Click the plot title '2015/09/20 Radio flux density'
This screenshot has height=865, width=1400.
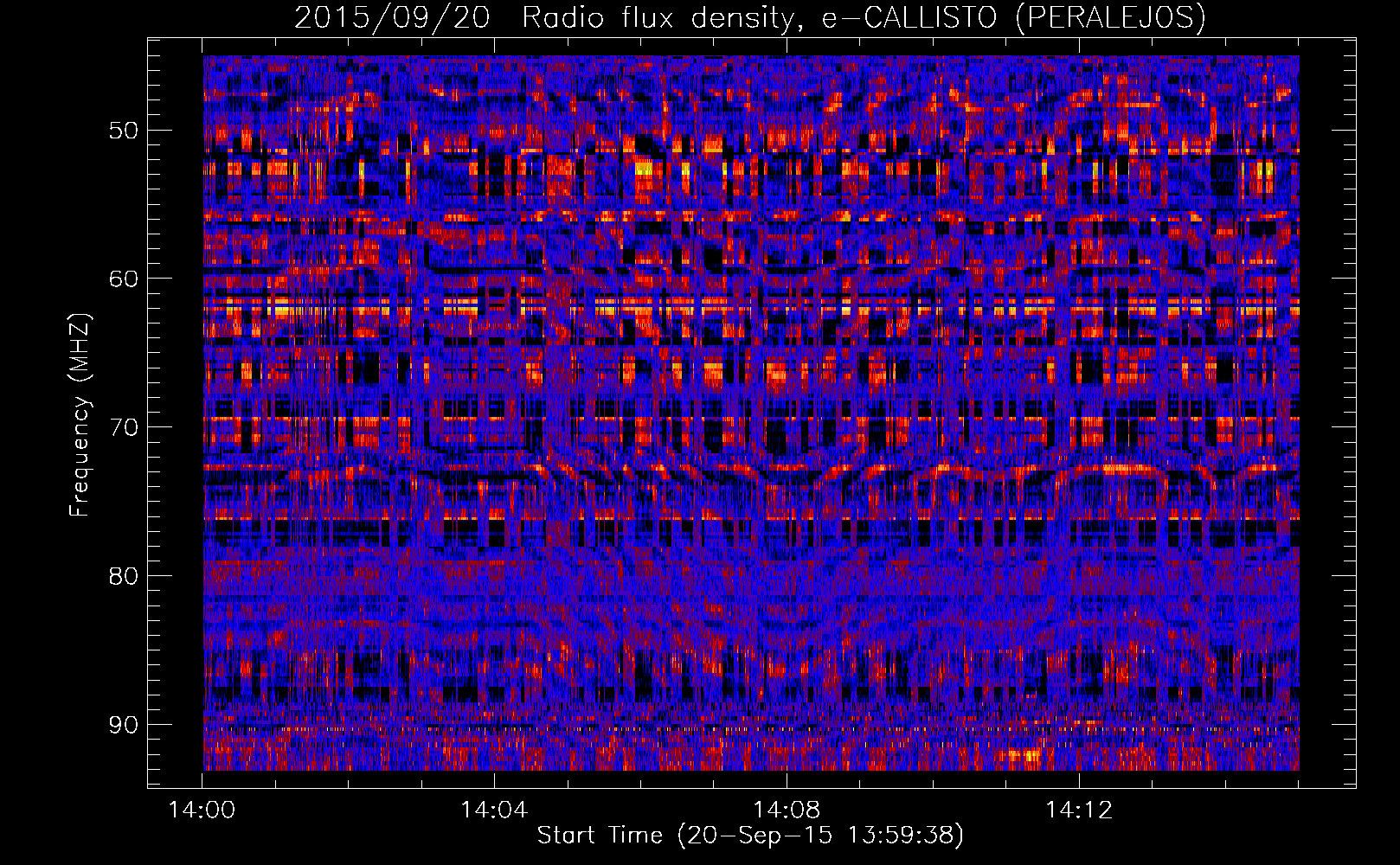(749, 17)
